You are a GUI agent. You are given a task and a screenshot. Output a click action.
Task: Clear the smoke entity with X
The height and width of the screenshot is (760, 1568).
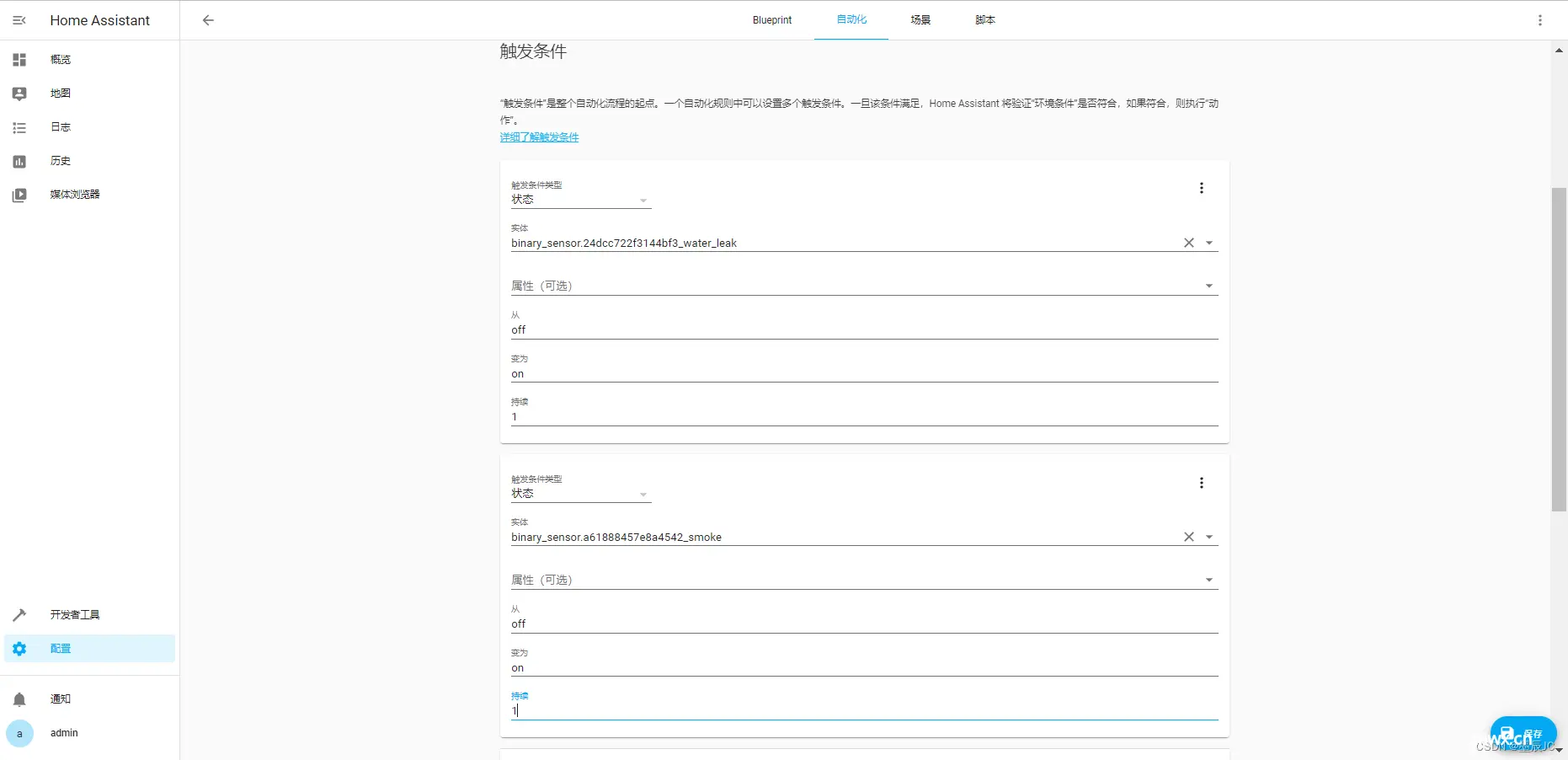[1189, 537]
